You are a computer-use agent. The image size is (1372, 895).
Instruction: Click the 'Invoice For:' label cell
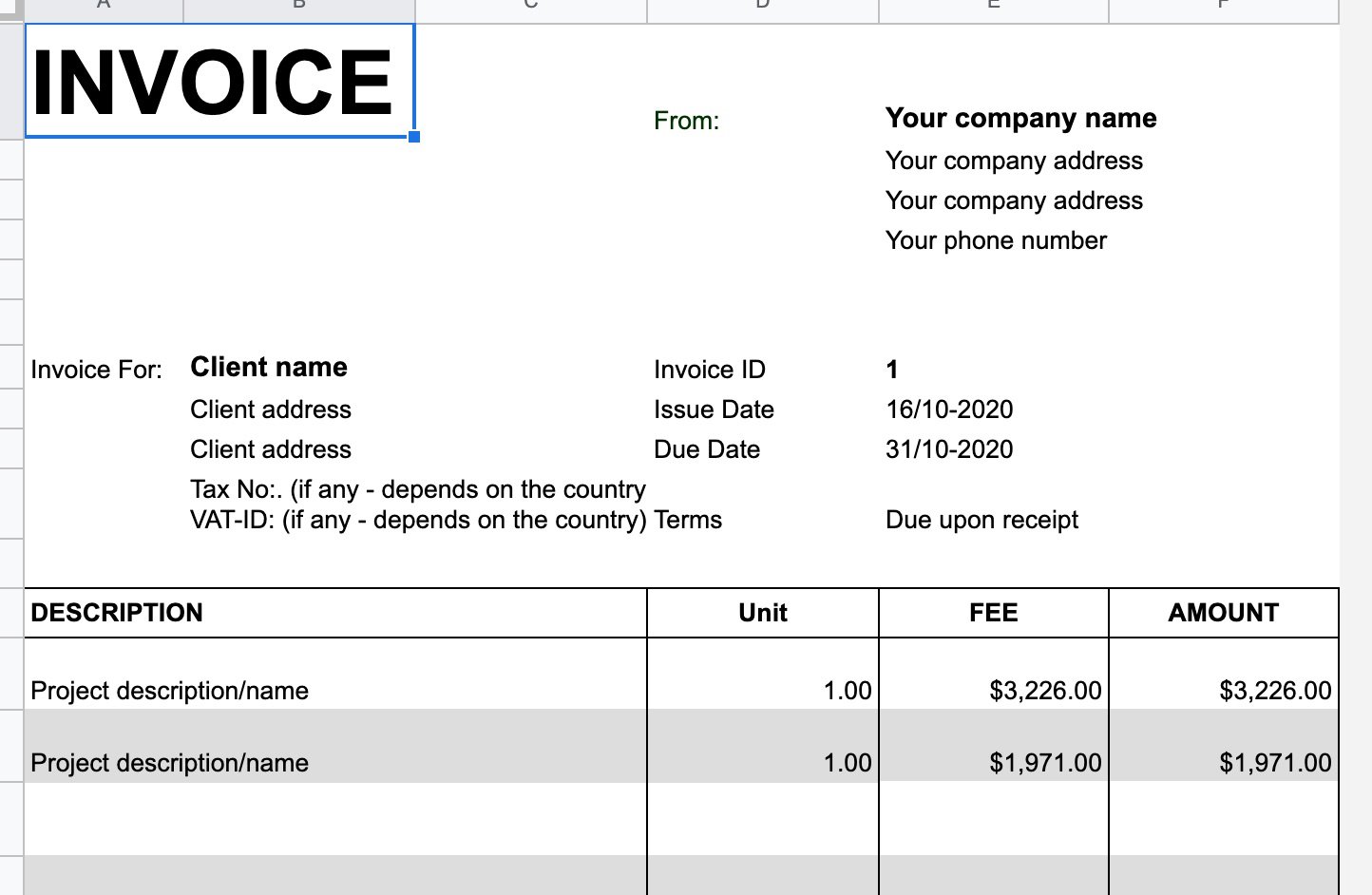click(x=96, y=370)
